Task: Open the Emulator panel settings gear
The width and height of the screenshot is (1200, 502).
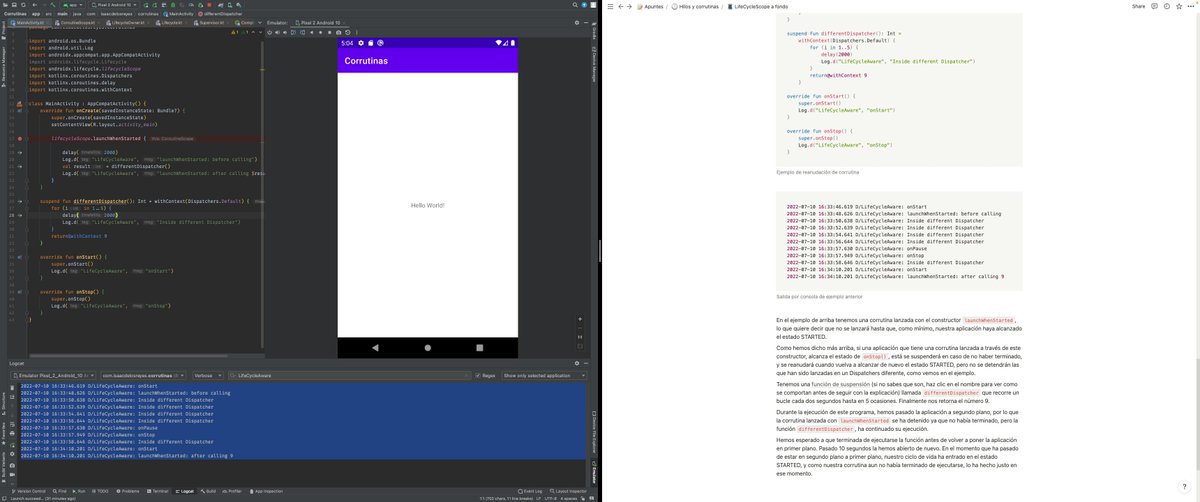Action: pos(578,21)
